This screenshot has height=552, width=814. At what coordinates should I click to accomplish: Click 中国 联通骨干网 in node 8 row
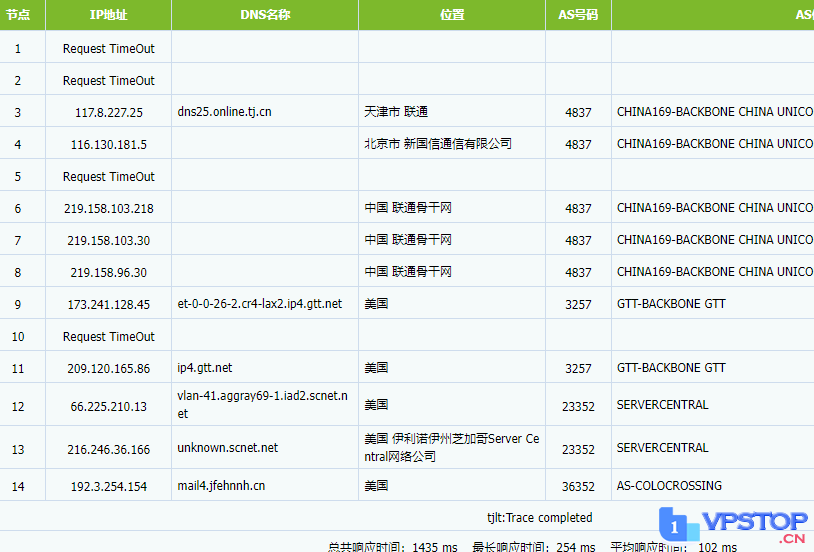[x=408, y=272]
